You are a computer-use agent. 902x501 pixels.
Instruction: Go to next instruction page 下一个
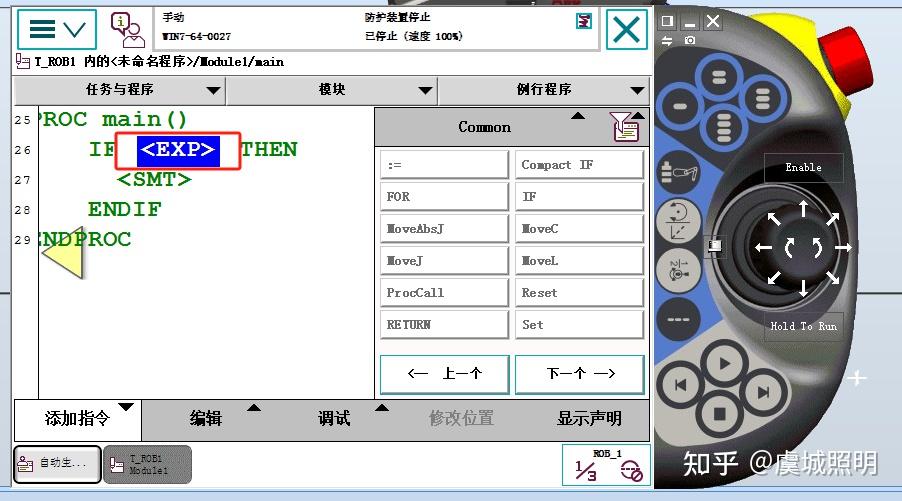coord(580,374)
